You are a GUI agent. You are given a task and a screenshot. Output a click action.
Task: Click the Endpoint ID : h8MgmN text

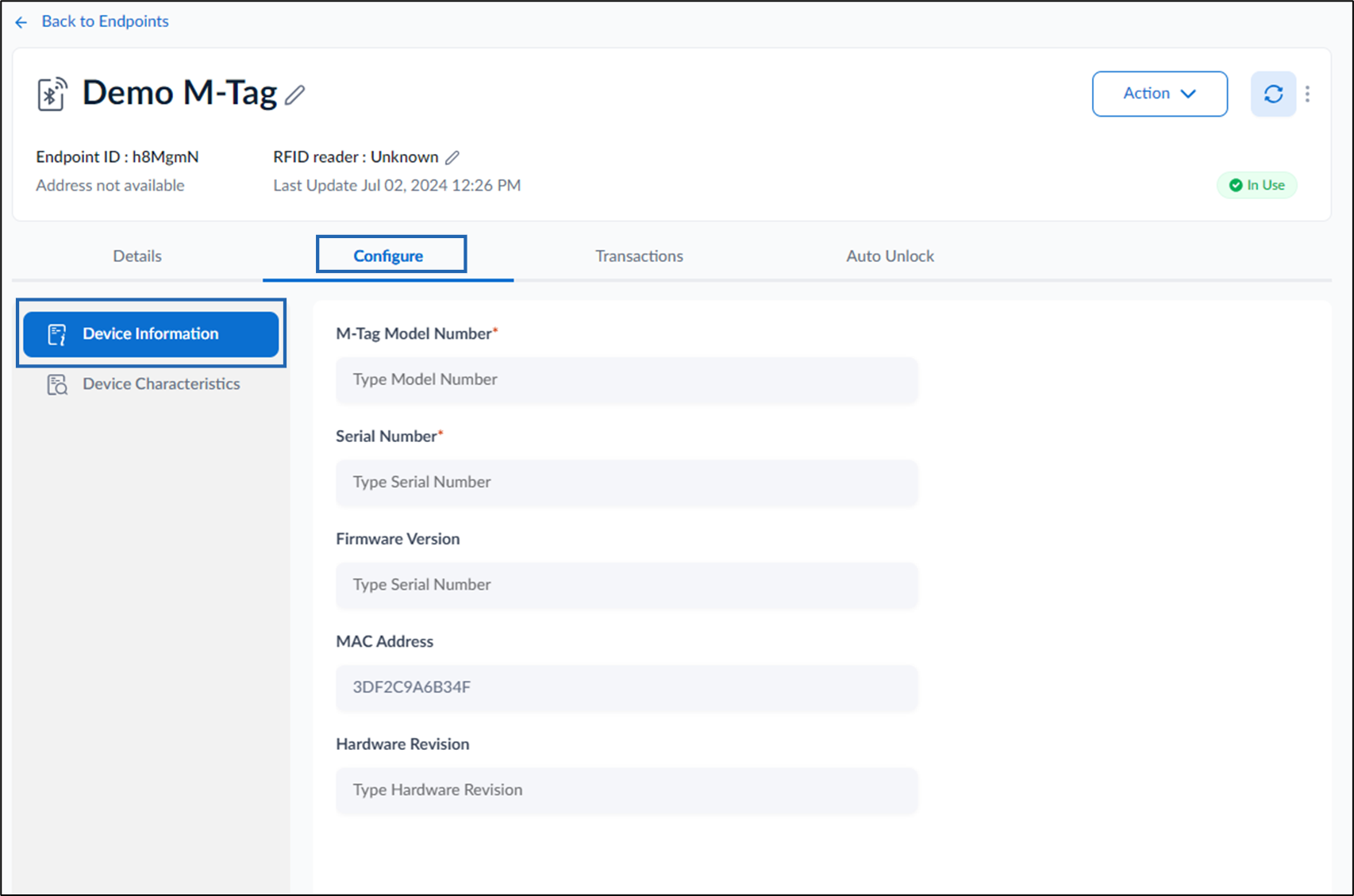[117, 156]
